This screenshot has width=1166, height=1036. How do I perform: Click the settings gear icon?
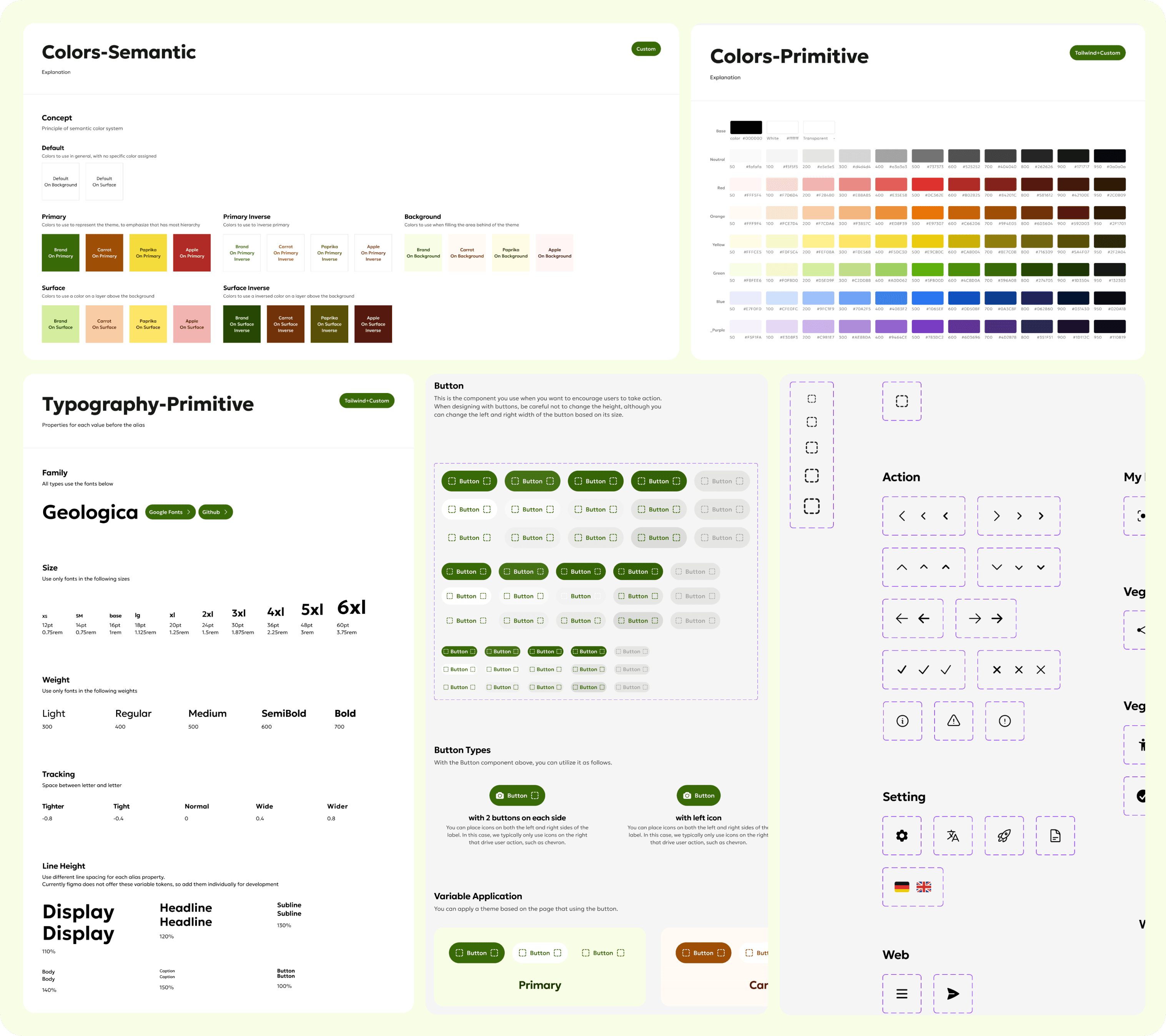point(901,836)
